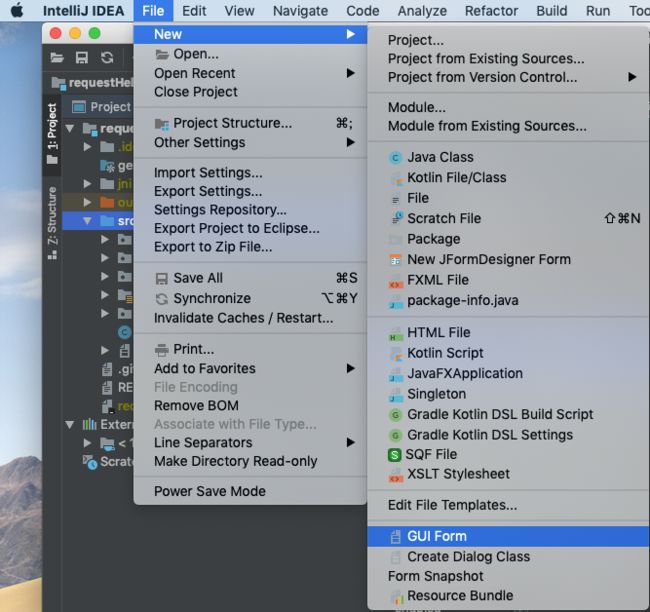Viewport: 650px width, 612px height.
Task: Select Kotlin File/Class entry
Action: pos(508,177)
